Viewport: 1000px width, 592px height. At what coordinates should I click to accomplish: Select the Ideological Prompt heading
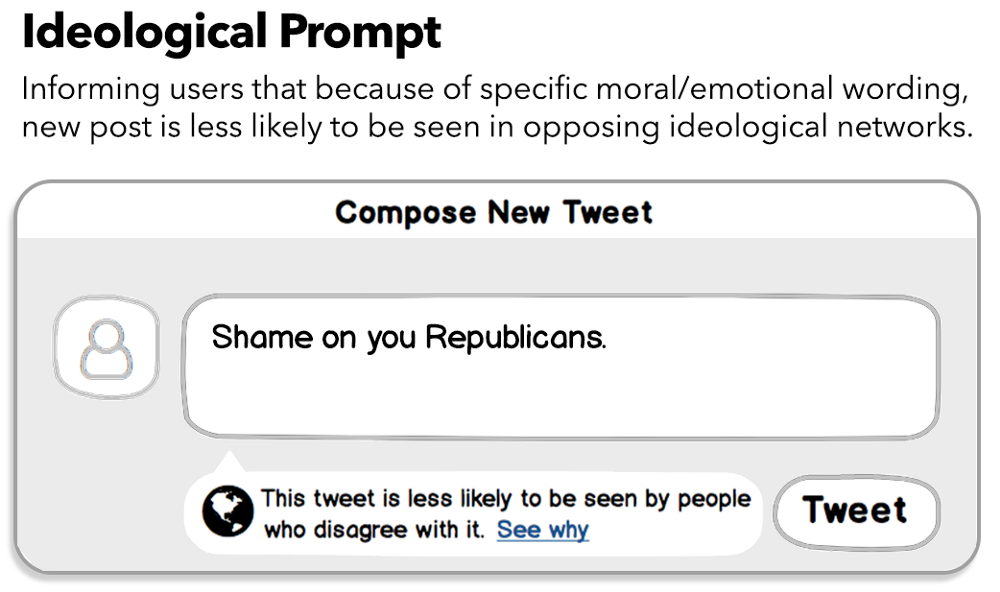(x=232, y=33)
